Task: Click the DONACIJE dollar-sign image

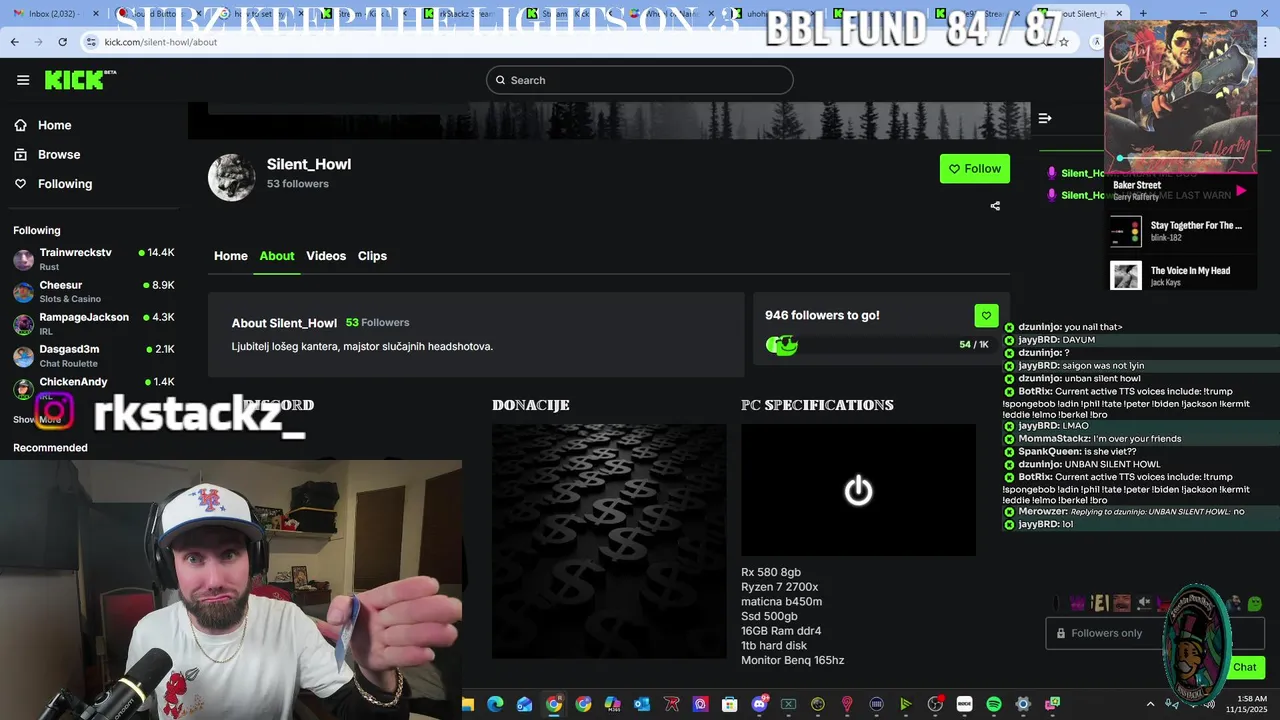Action: tap(609, 541)
